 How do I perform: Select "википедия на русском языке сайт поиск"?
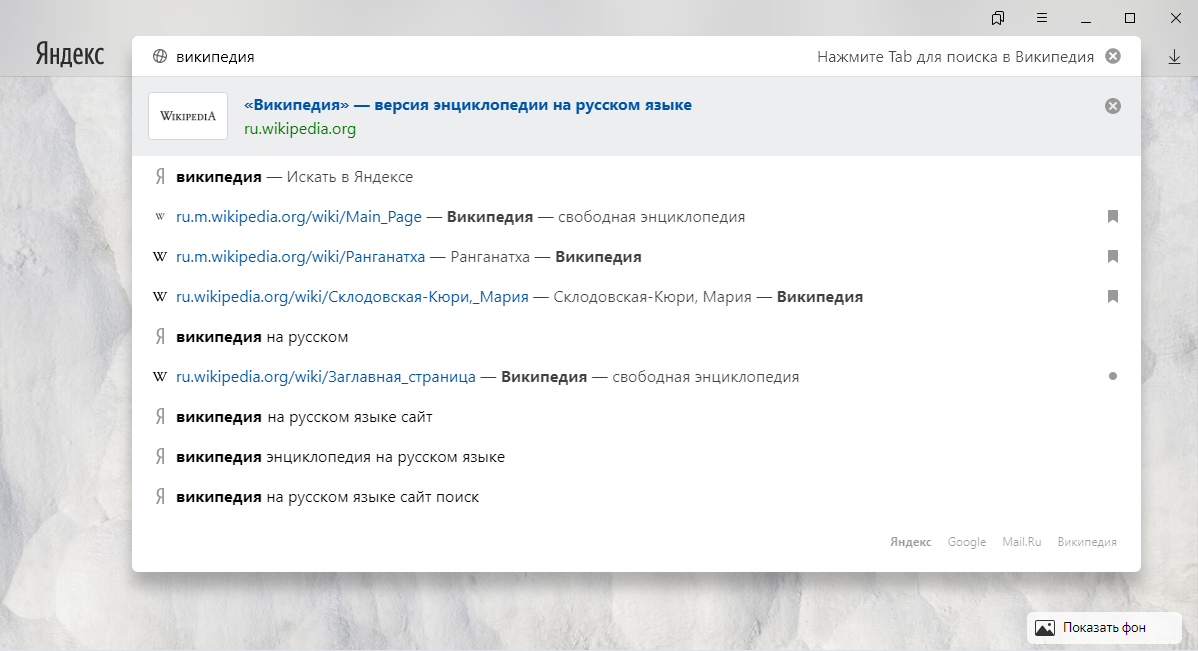click(x=636, y=497)
